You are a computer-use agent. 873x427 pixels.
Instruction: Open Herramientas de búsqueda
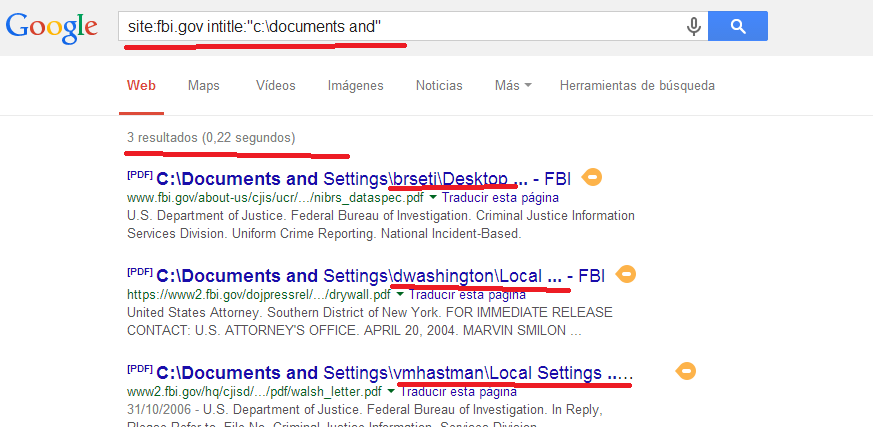[637, 86]
